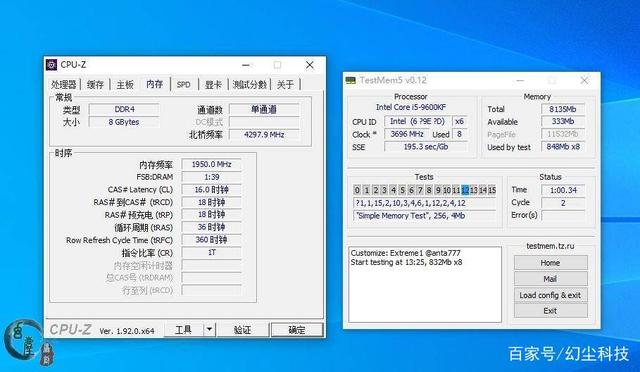The width and height of the screenshot is (640, 372).
Task: Click the TestMem5 log text area
Action: point(425,284)
